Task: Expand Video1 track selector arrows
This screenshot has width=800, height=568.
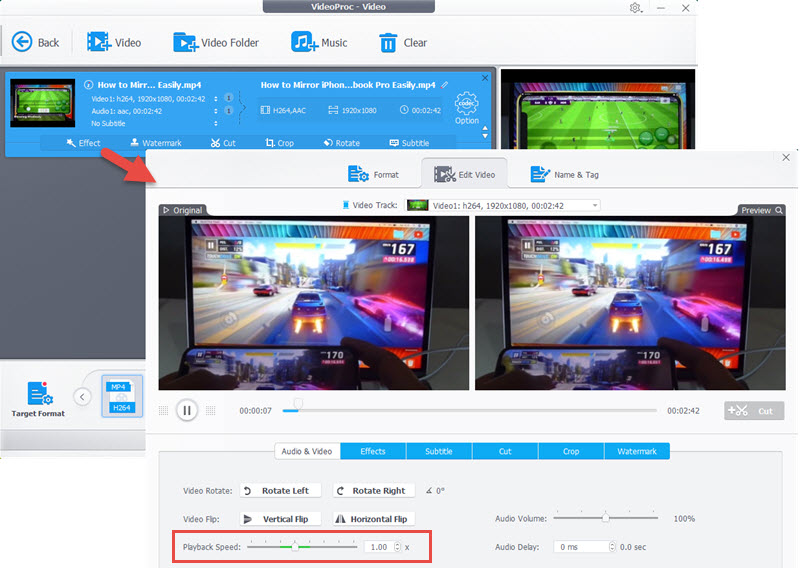Action: [216, 98]
